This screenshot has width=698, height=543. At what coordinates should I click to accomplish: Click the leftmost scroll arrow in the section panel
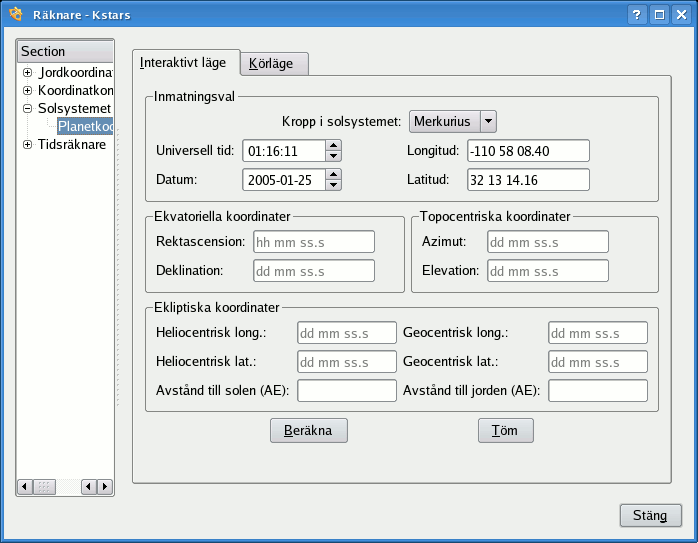(x=24, y=486)
